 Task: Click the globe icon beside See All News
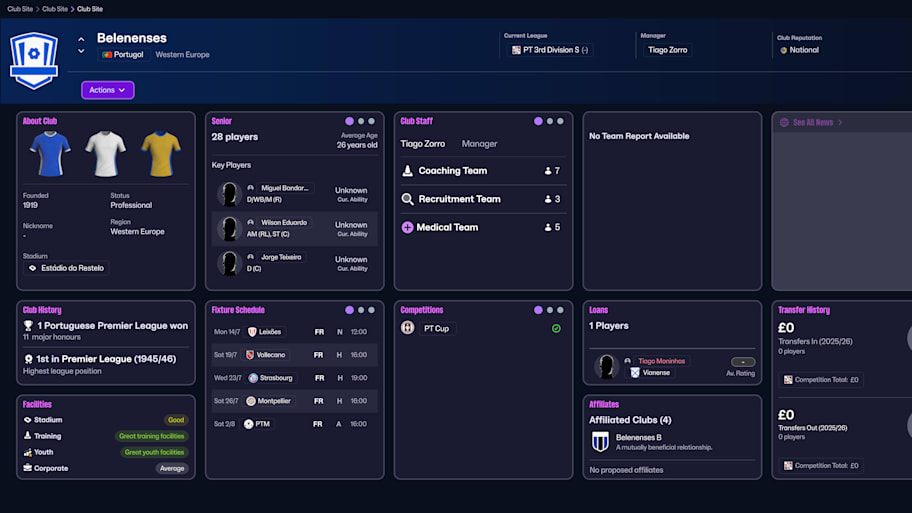point(784,123)
